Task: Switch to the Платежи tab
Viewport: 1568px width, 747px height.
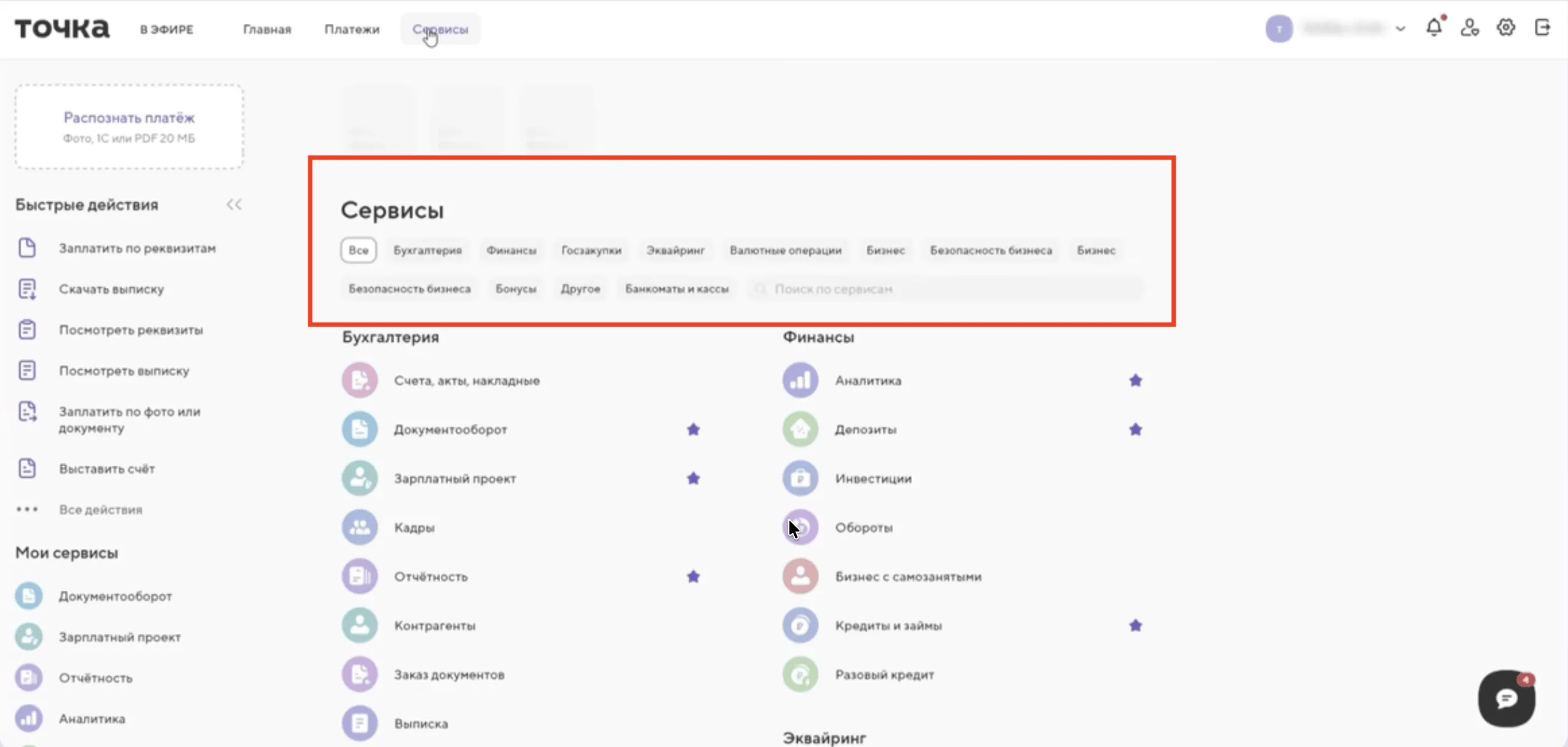Action: [352, 29]
